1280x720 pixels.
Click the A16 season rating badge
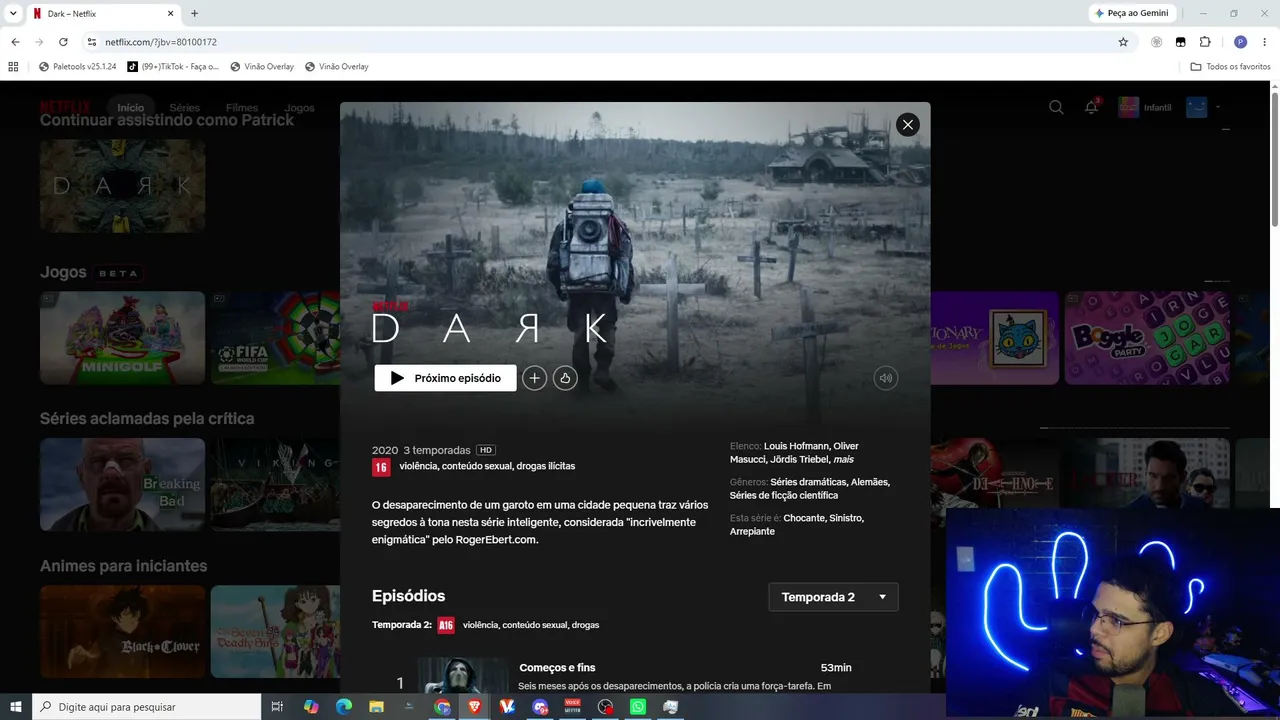(x=446, y=625)
